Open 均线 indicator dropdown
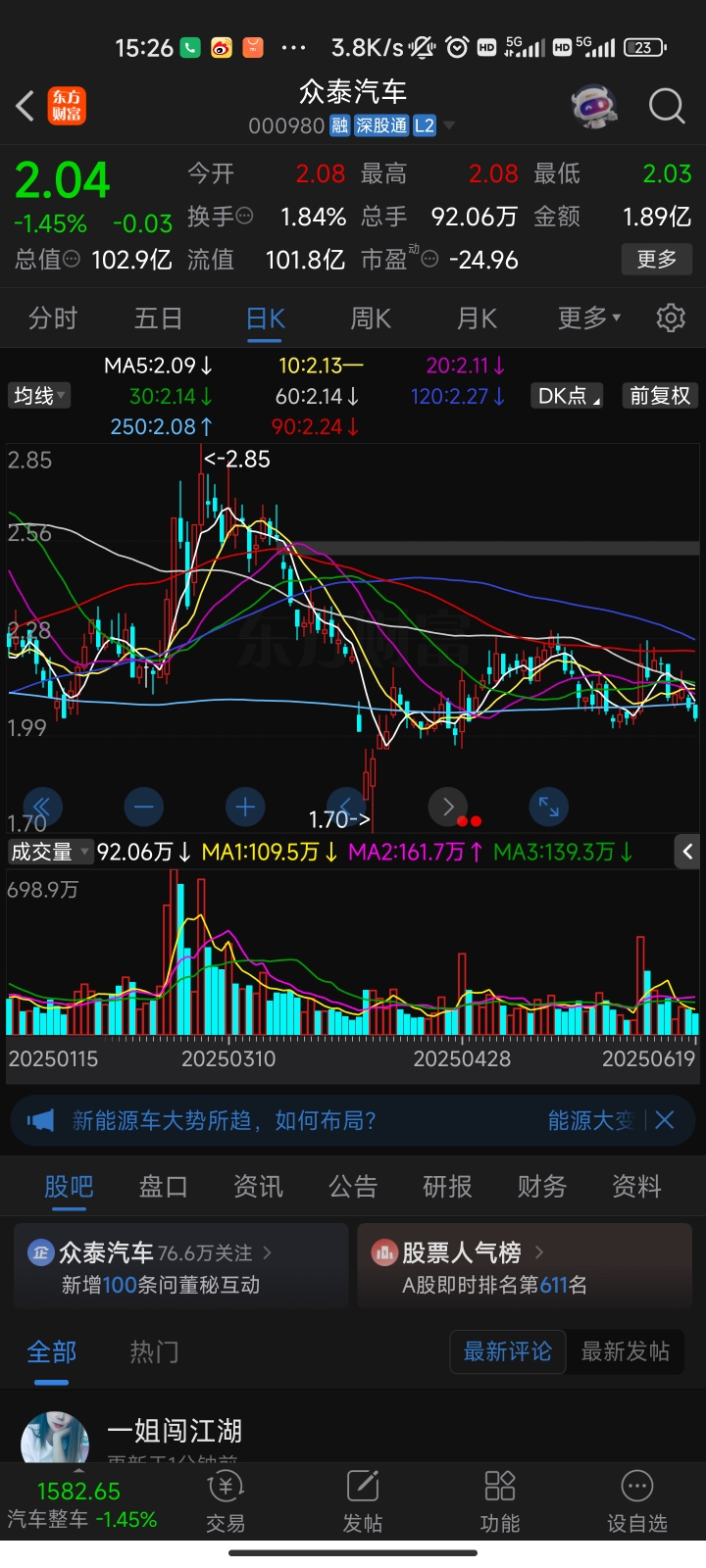The width and height of the screenshot is (706, 1568). tap(39, 396)
